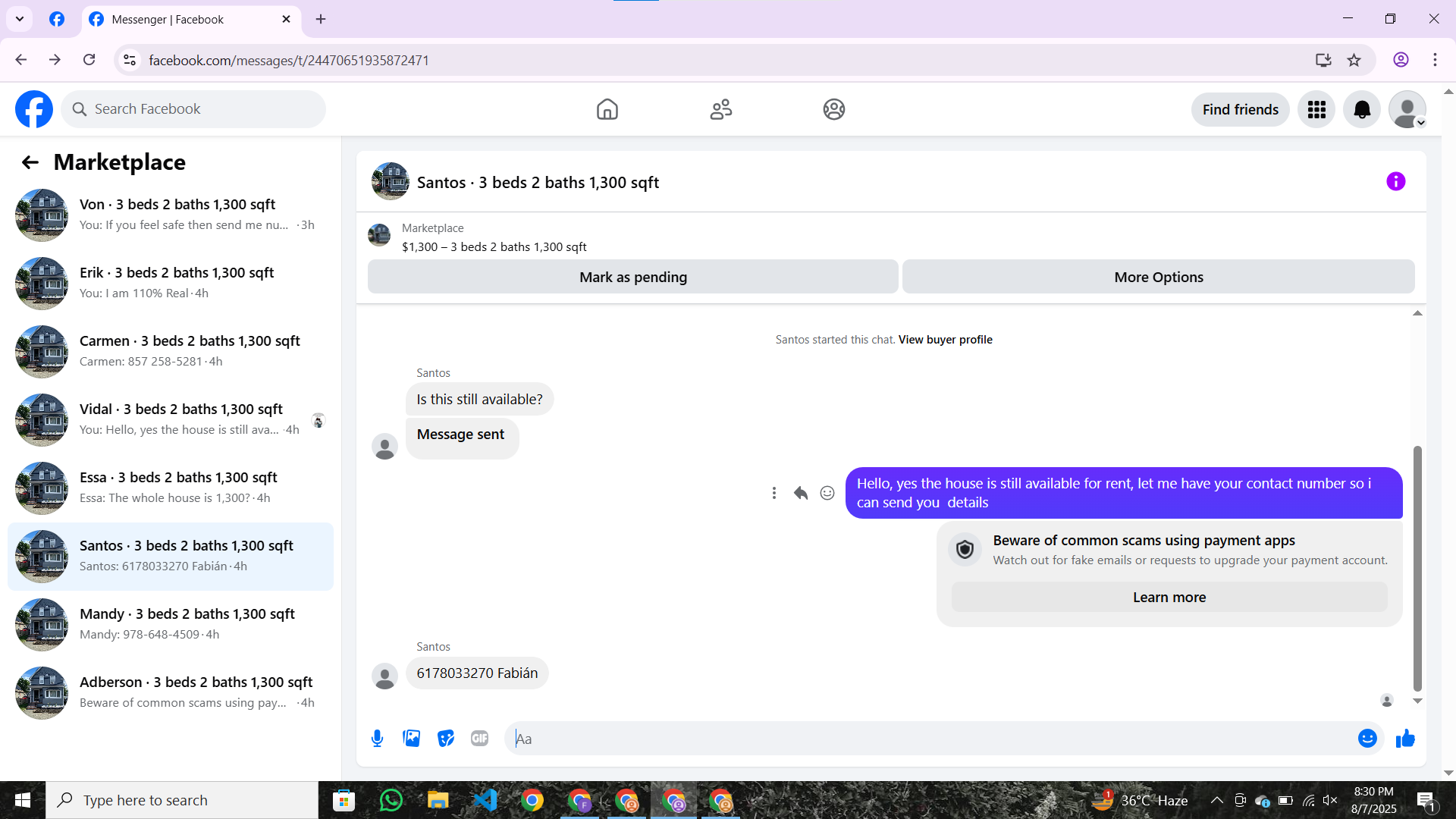Go back from Marketplace chats list

click(x=30, y=162)
